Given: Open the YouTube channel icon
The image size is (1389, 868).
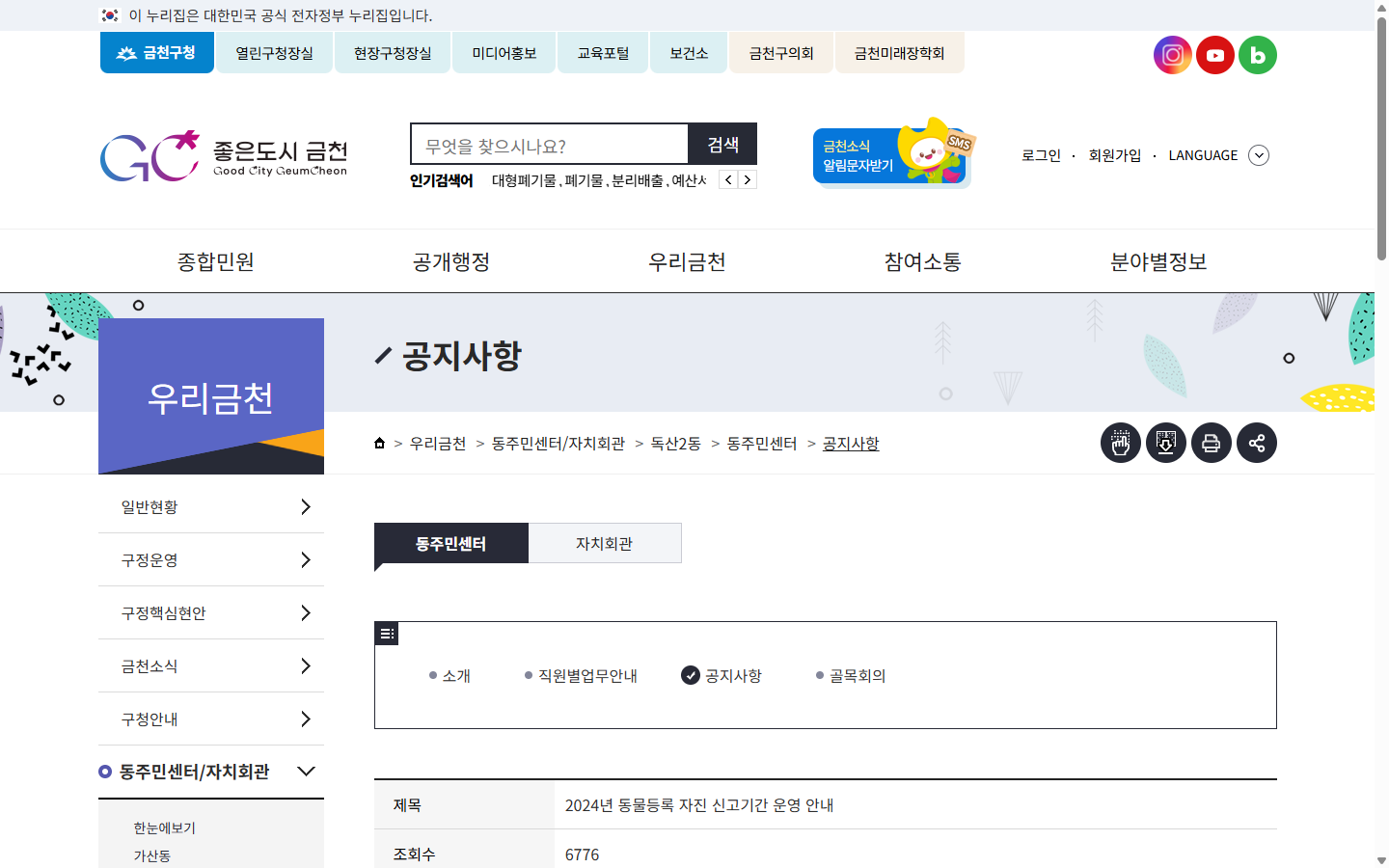Looking at the screenshot, I should click(x=1215, y=55).
